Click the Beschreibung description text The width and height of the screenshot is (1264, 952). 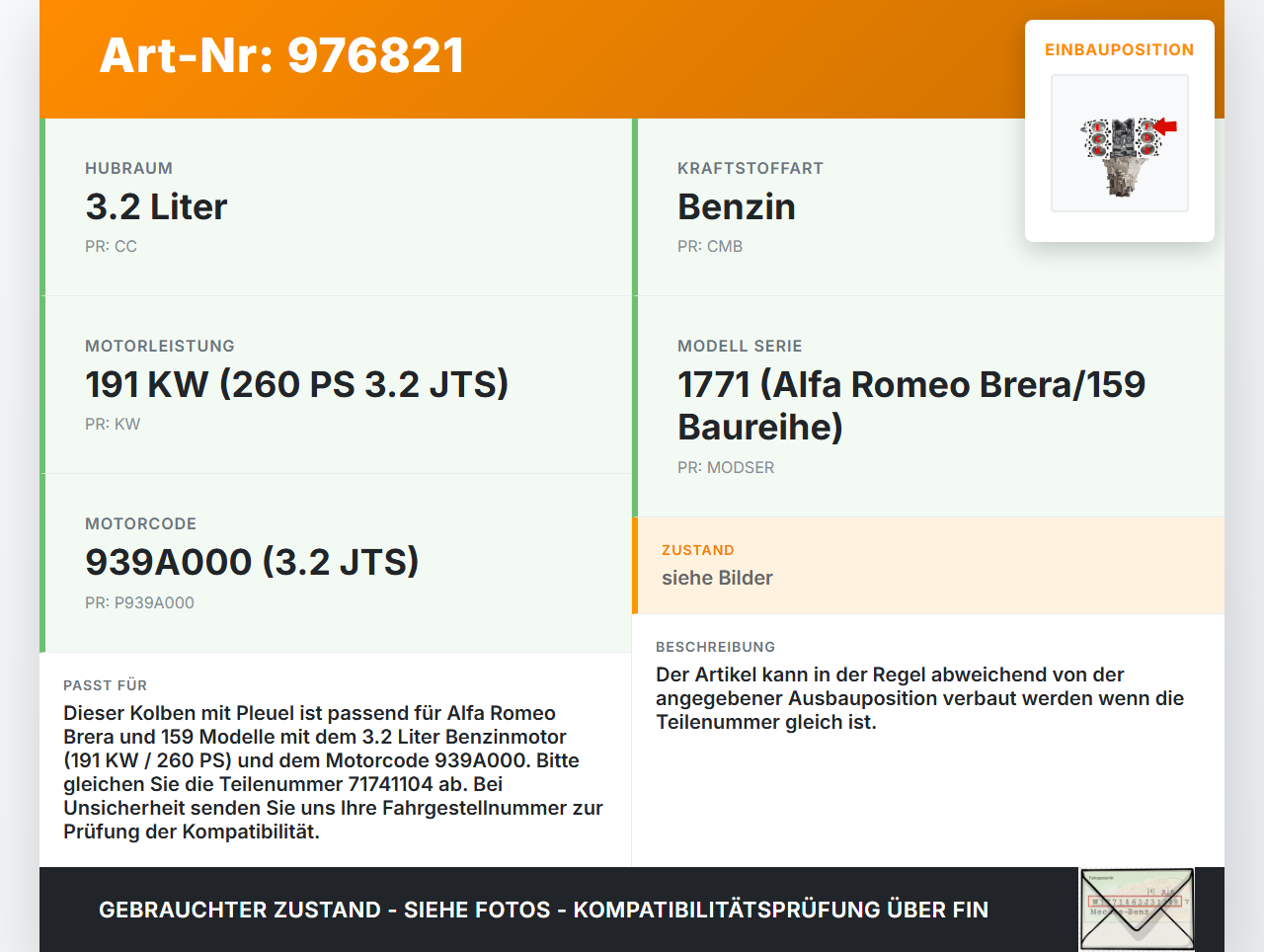[x=919, y=698]
